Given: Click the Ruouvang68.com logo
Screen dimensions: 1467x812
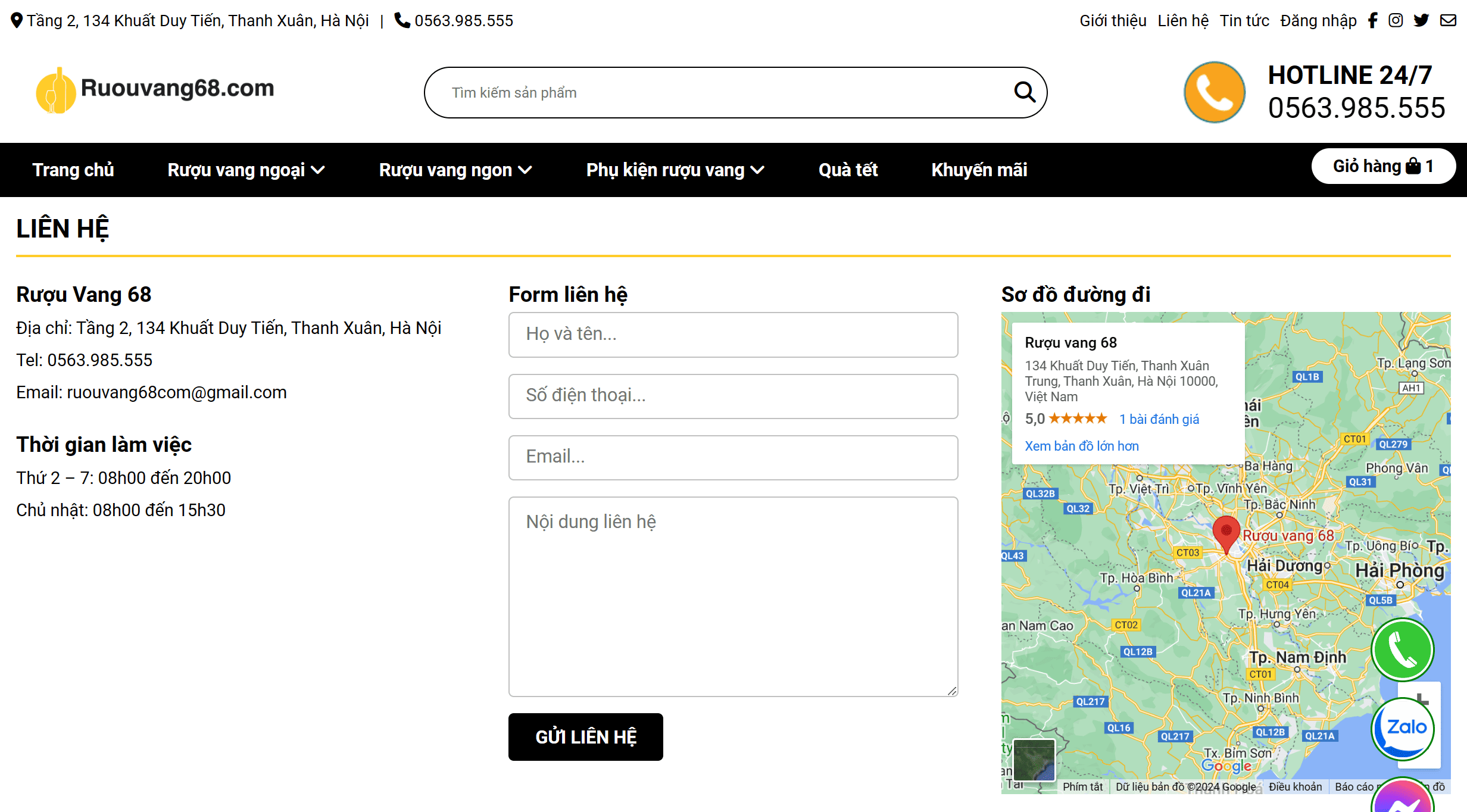Looking at the screenshot, I should 155,89.
